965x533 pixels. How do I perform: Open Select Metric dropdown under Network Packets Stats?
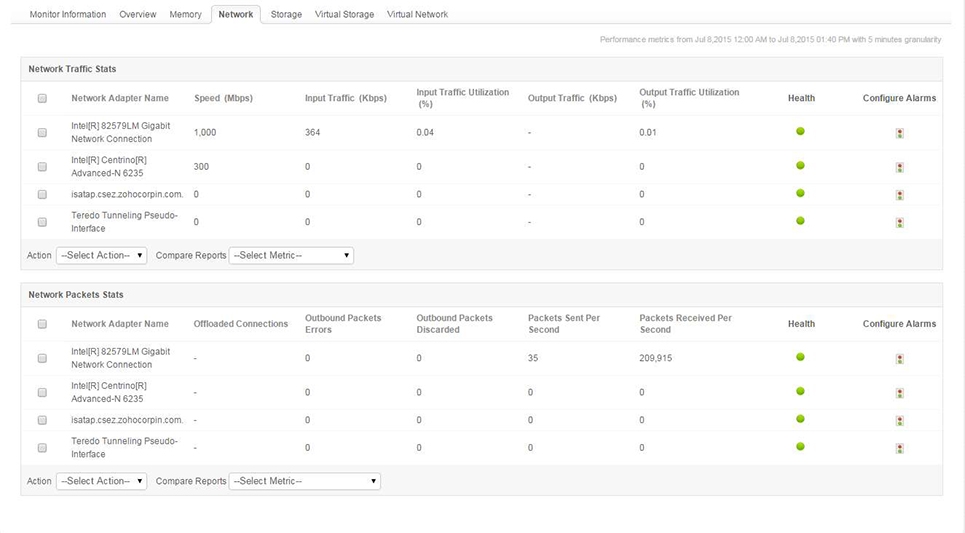tap(304, 481)
